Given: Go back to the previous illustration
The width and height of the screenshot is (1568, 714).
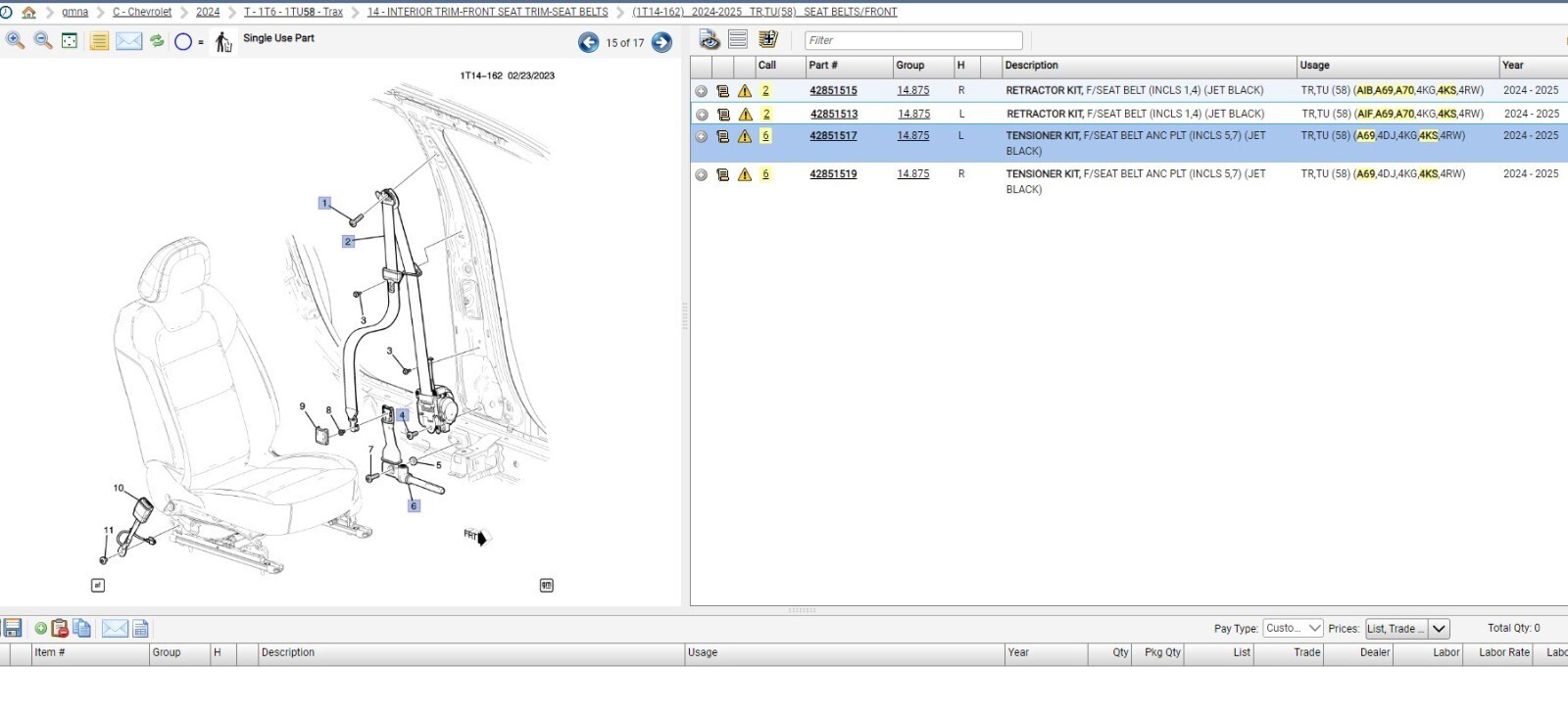Looking at the screenshot, I should pos(588,42).
